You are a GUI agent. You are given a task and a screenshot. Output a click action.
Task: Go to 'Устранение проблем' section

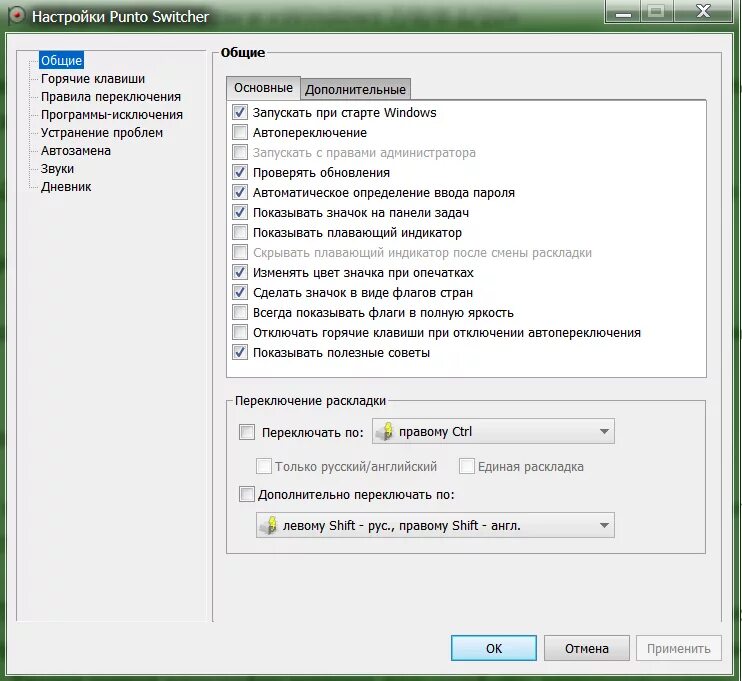pyautogui.click(x=102, y=133)
